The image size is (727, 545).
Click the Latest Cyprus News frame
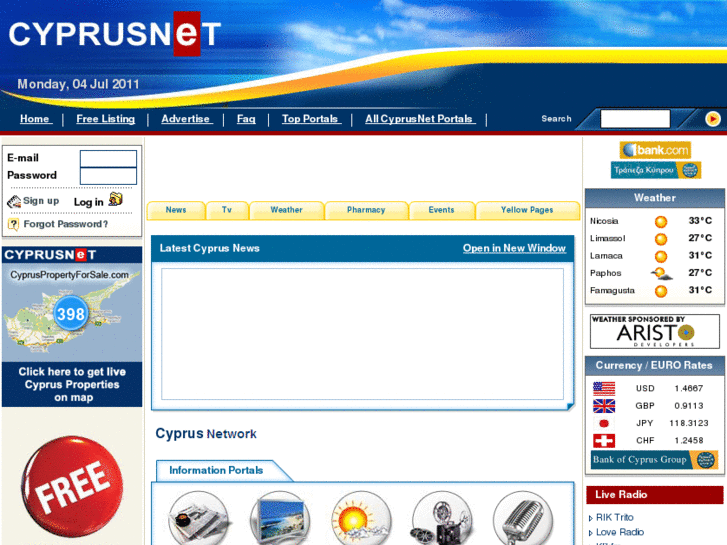click(x=363, y=333)
